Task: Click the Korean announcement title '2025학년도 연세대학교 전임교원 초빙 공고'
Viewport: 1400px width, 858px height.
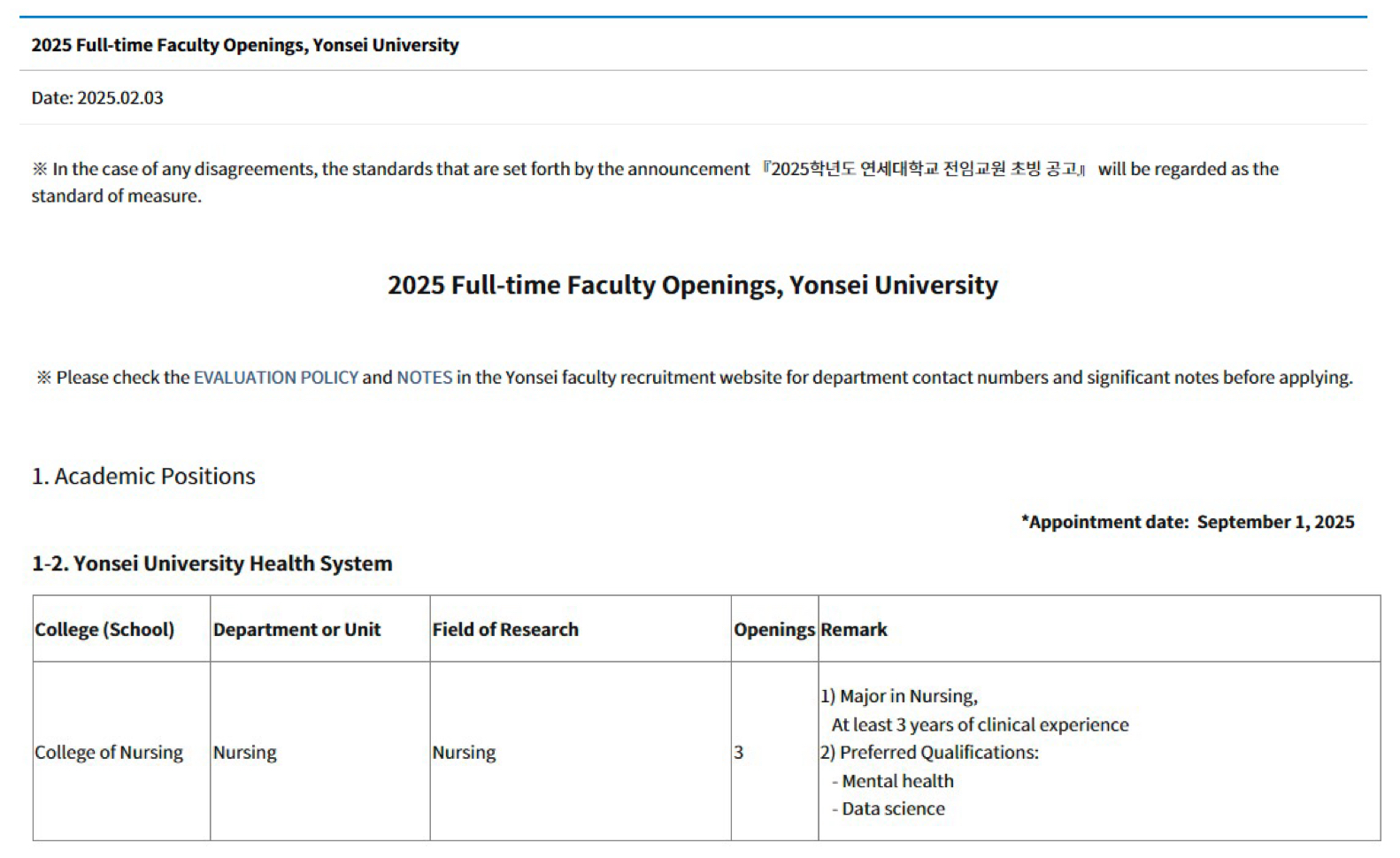Action: click(924, 169)
